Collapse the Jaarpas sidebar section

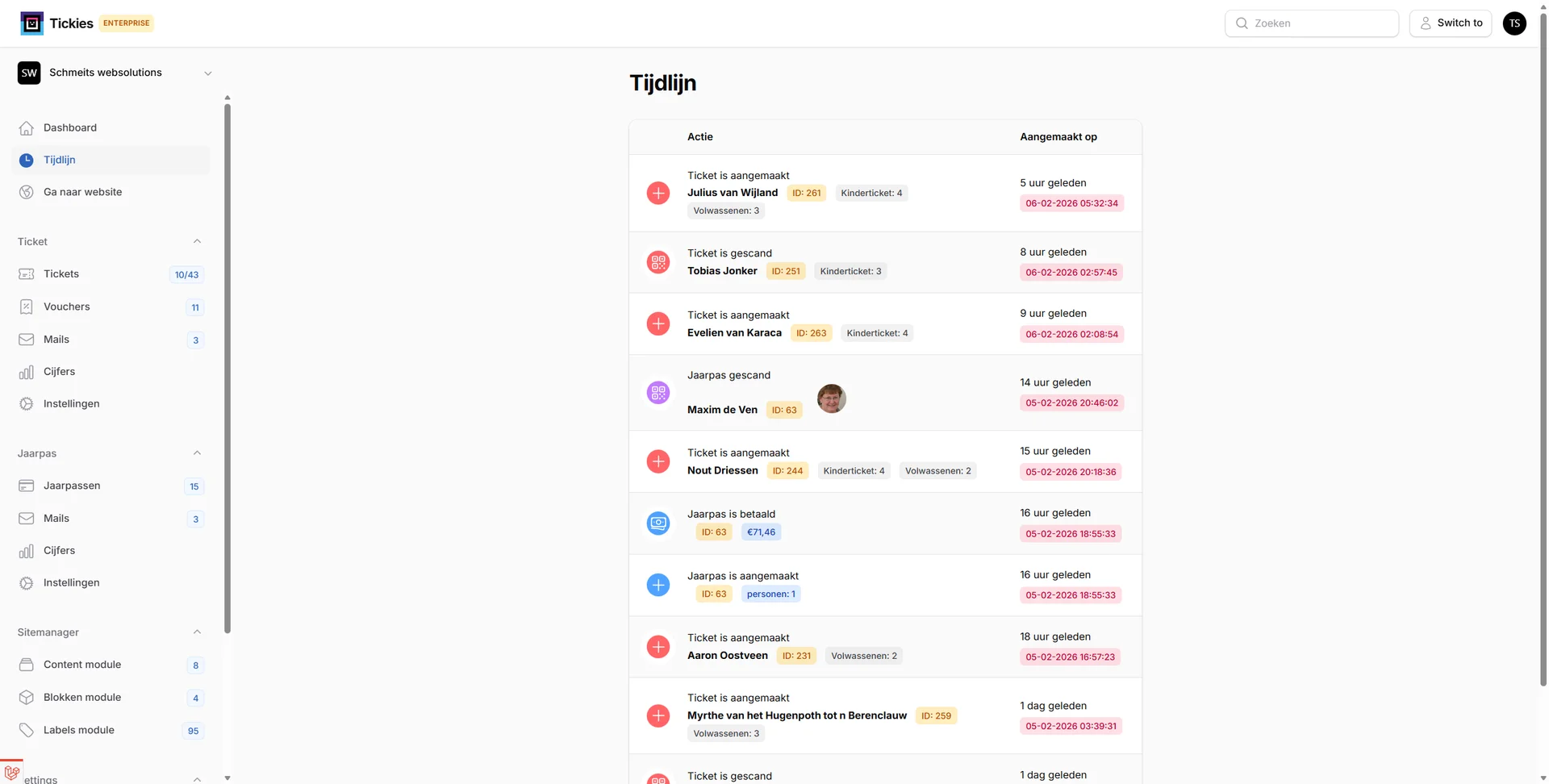pos(197,453)
